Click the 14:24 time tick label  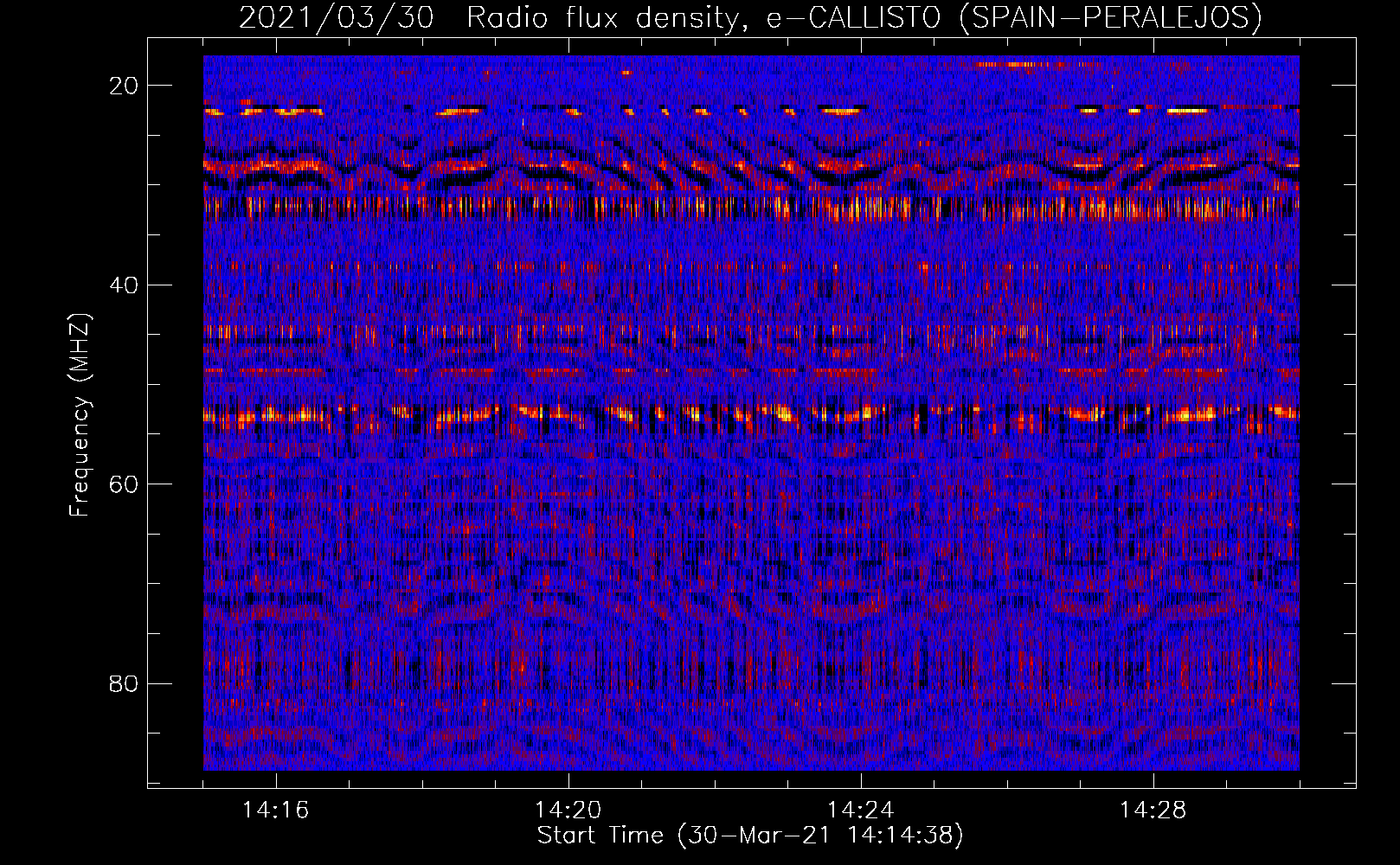[x=861, y=811]
